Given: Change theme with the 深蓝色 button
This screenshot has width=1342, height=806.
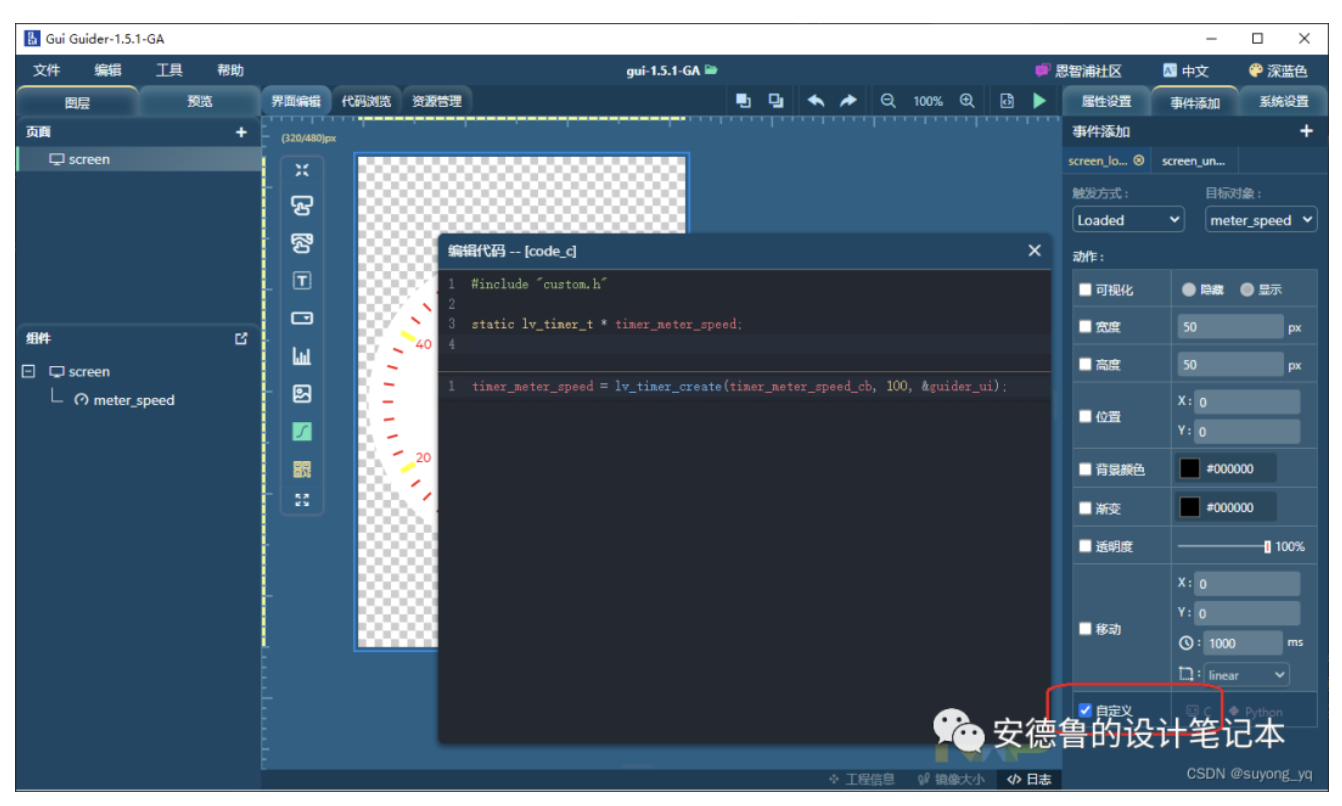Looking at the screenshot, I should [1278, 71].
